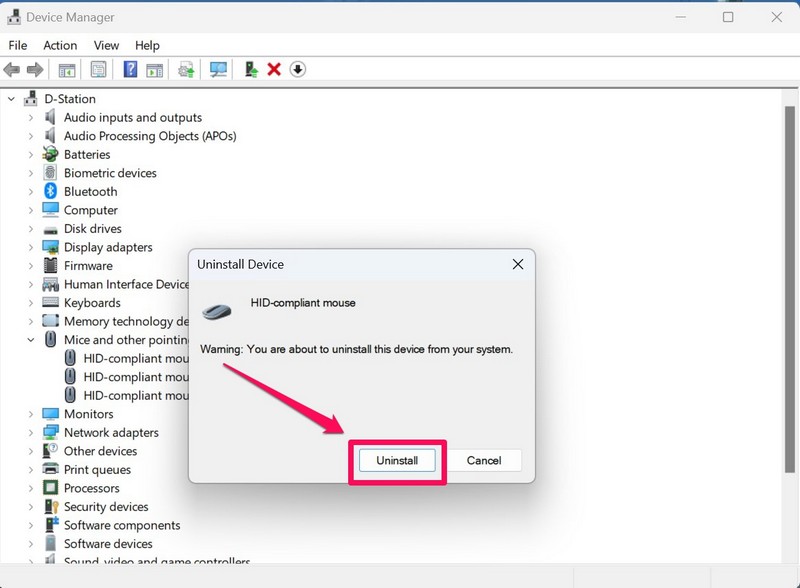This screenshot has height=588, width=800.
Task: Select the Bluetooth category icon
Action: tap(51, 191)
